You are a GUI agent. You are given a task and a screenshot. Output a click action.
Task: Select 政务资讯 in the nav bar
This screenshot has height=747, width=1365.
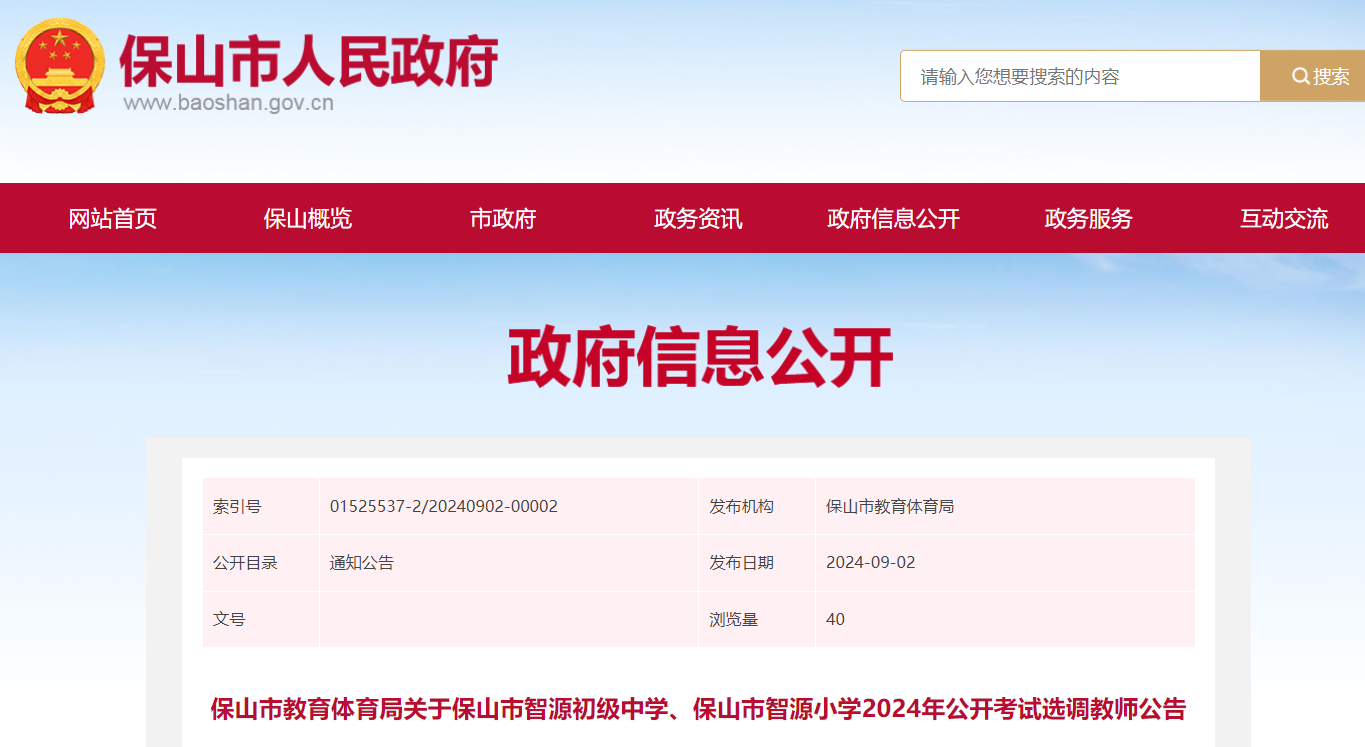point(698,218)
